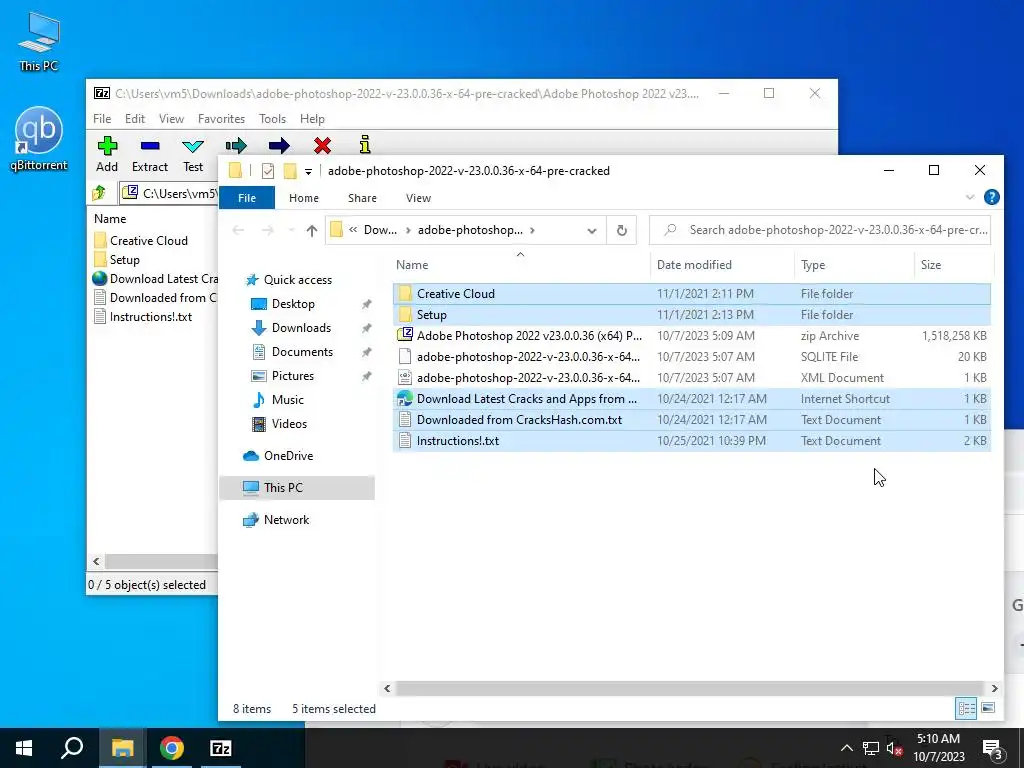Open Documents in navigation pane

(x=302, y=352)
